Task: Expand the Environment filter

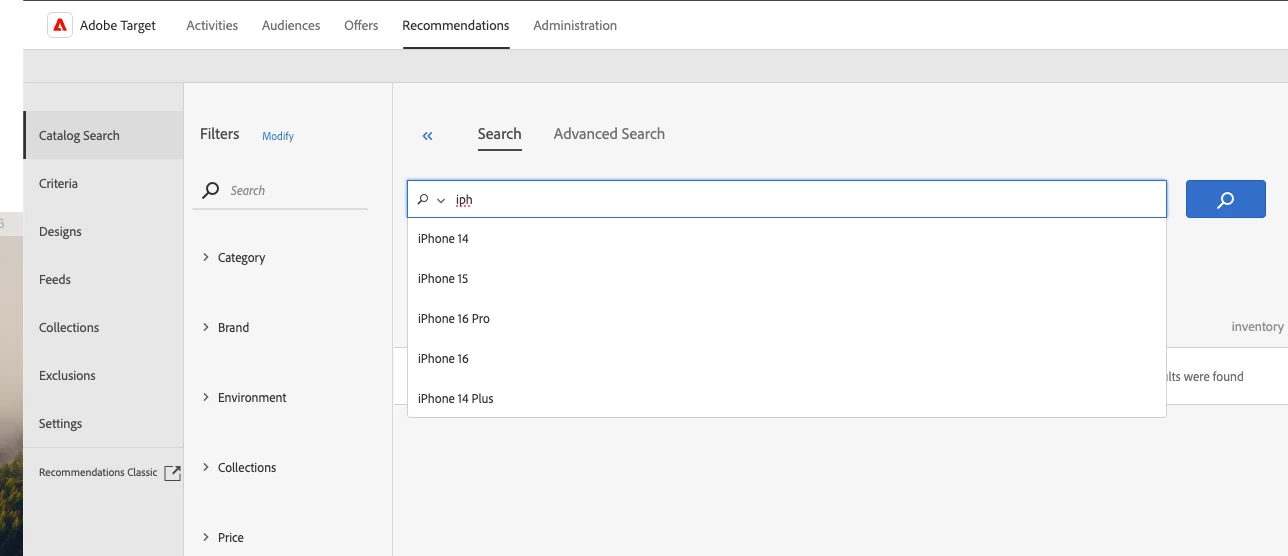Action: click(206, 397)
